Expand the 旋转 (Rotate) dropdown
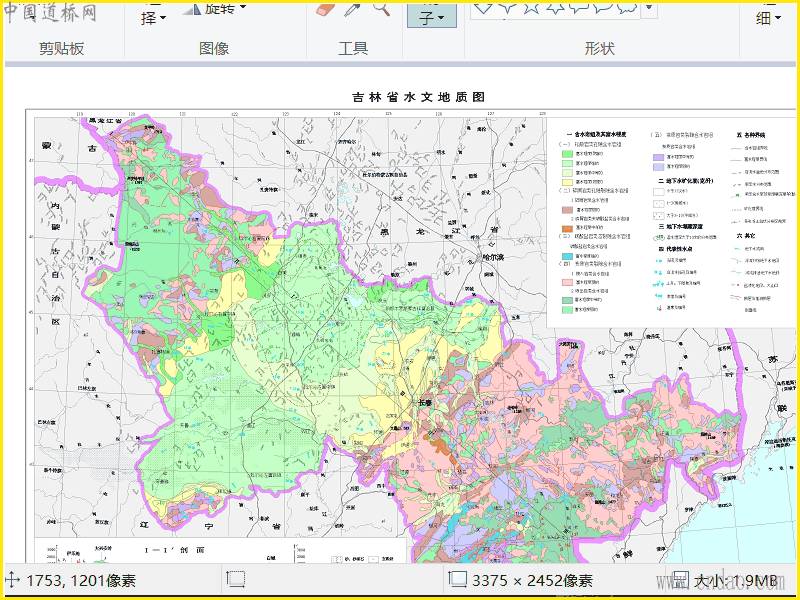The width and height of the screenshot is (800, 600). tap(242, 7)
